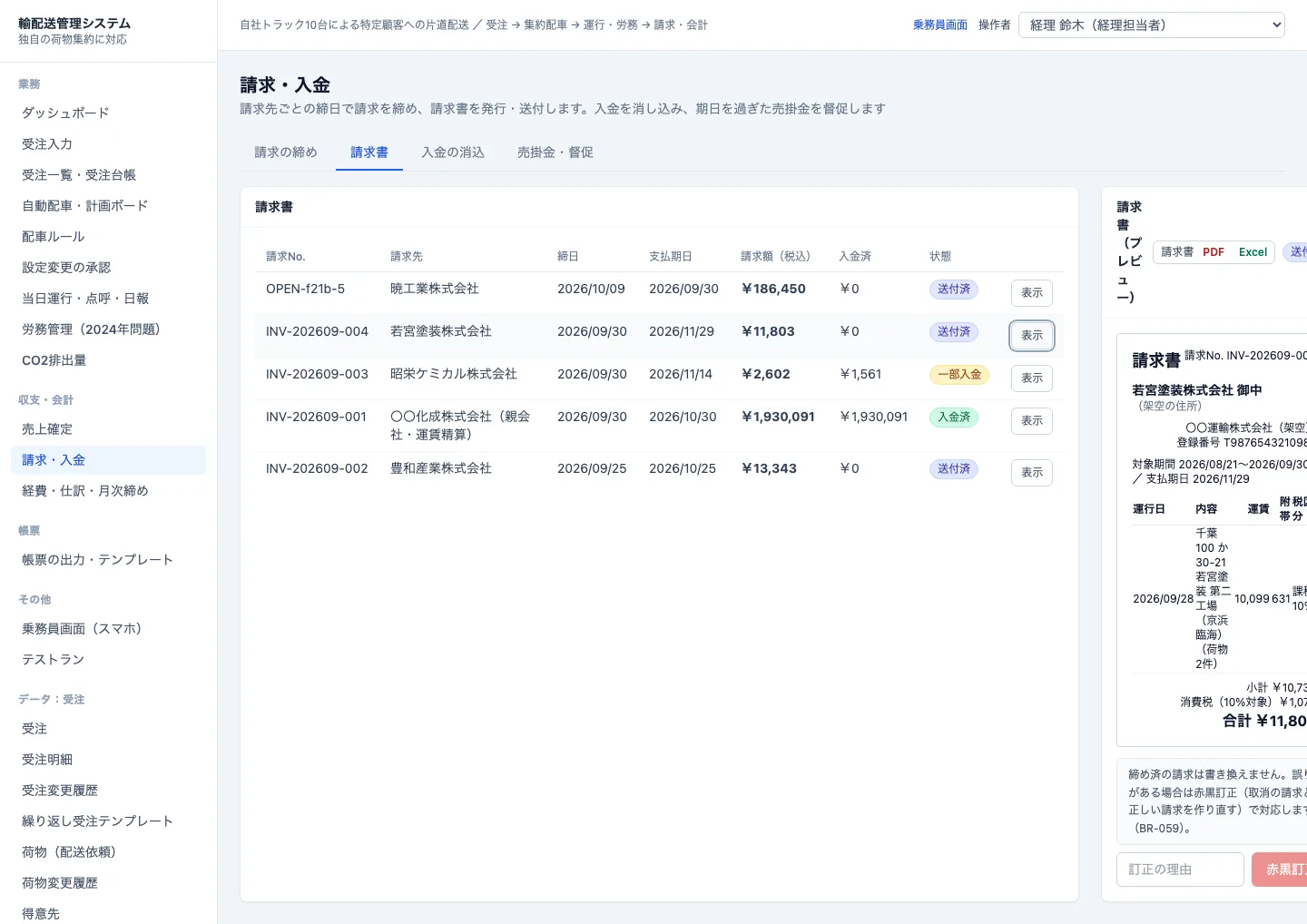Click the ¥1,930,091 請求額 amount

click(778, 417)
